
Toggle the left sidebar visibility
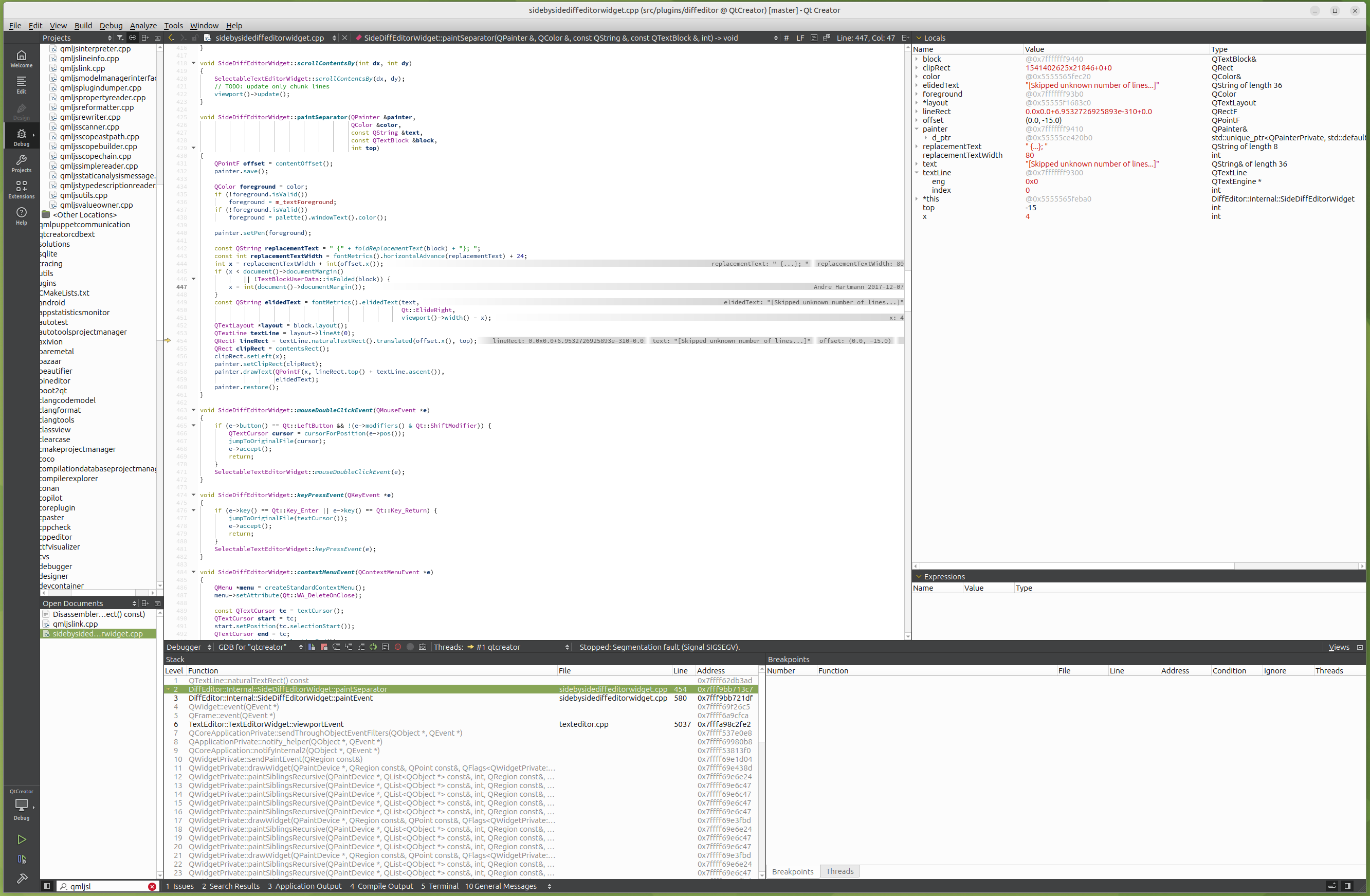[x=47, y=886]
